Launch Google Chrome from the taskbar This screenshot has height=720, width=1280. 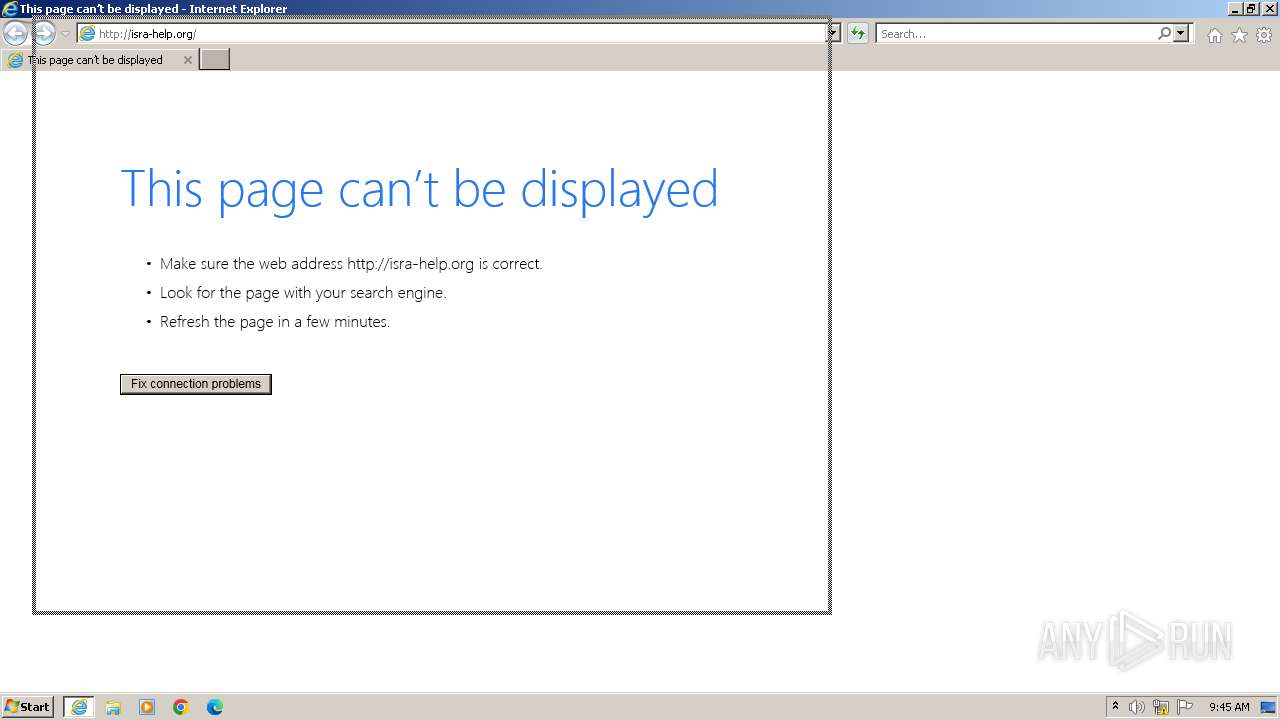pyautogui.click(x=181, y=707)
